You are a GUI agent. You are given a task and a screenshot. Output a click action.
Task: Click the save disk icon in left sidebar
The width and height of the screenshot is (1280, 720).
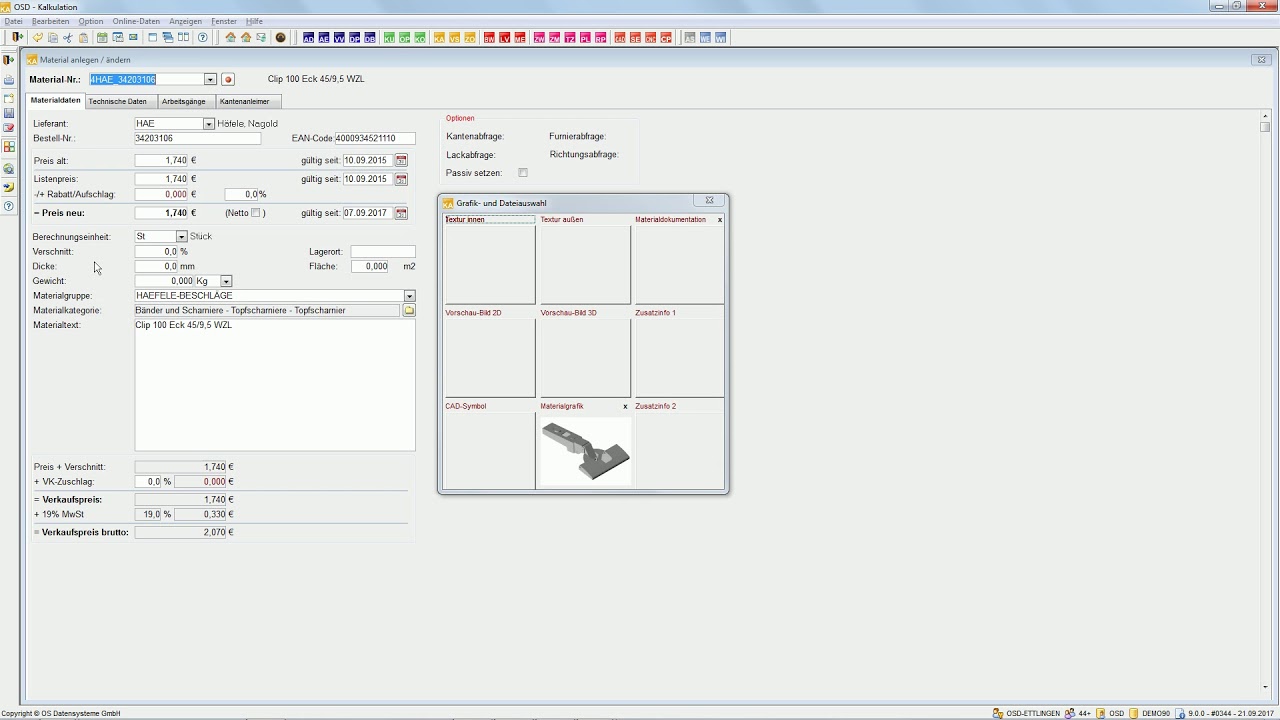point(9,113)
